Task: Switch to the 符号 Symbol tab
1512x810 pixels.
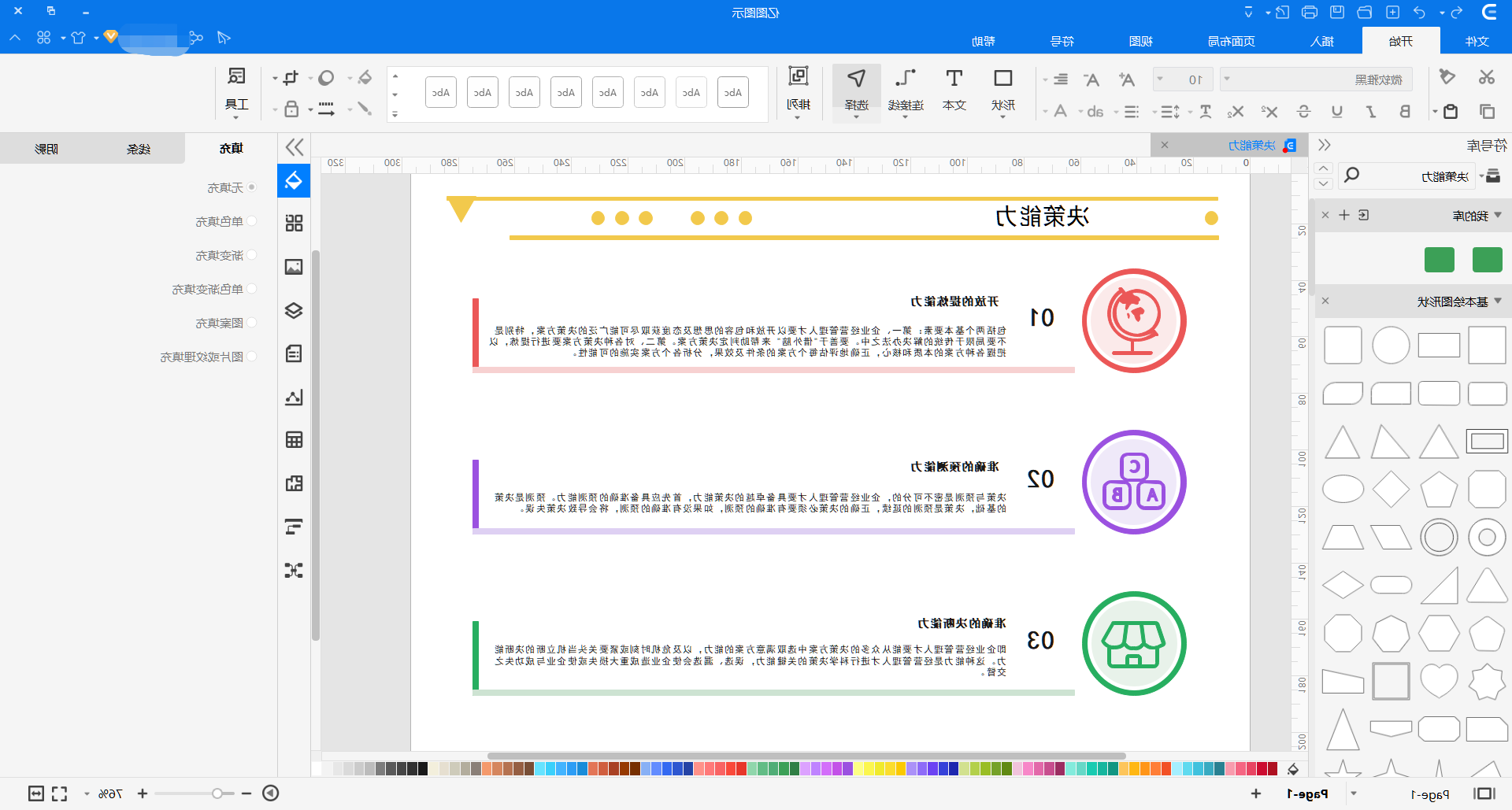Action: pyautogui.click(x=1062, y=41)
